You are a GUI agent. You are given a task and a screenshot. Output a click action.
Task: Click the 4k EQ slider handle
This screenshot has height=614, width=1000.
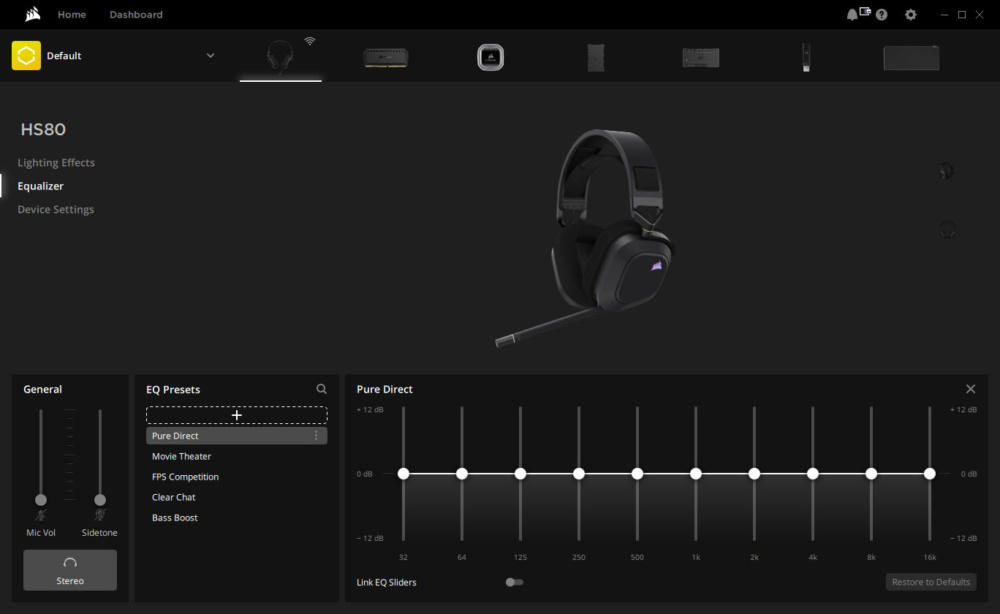click(812, 474)
